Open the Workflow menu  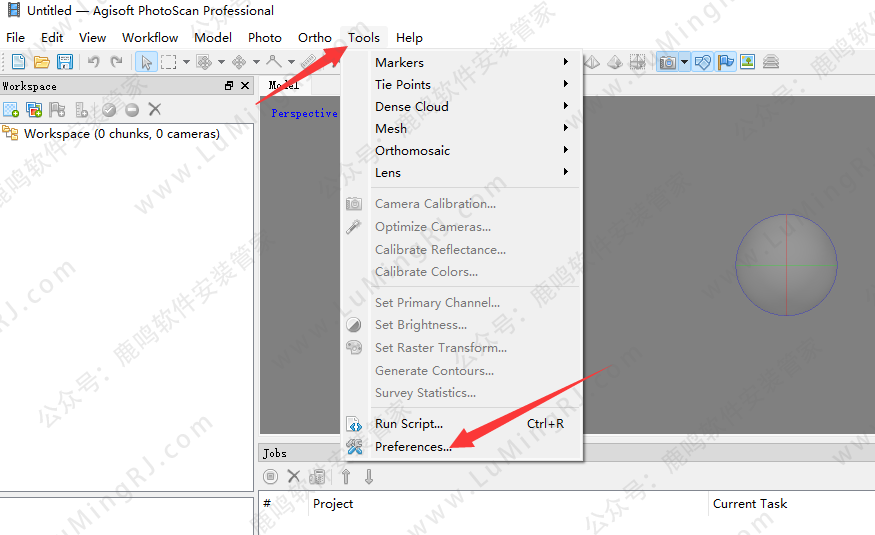click(150, 37)
